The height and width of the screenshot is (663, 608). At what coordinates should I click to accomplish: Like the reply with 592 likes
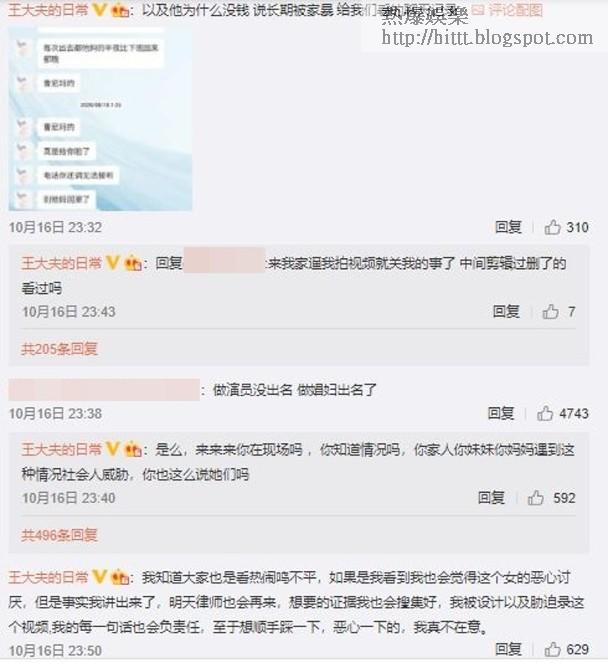pyautogui.click(x=536, y=498)
